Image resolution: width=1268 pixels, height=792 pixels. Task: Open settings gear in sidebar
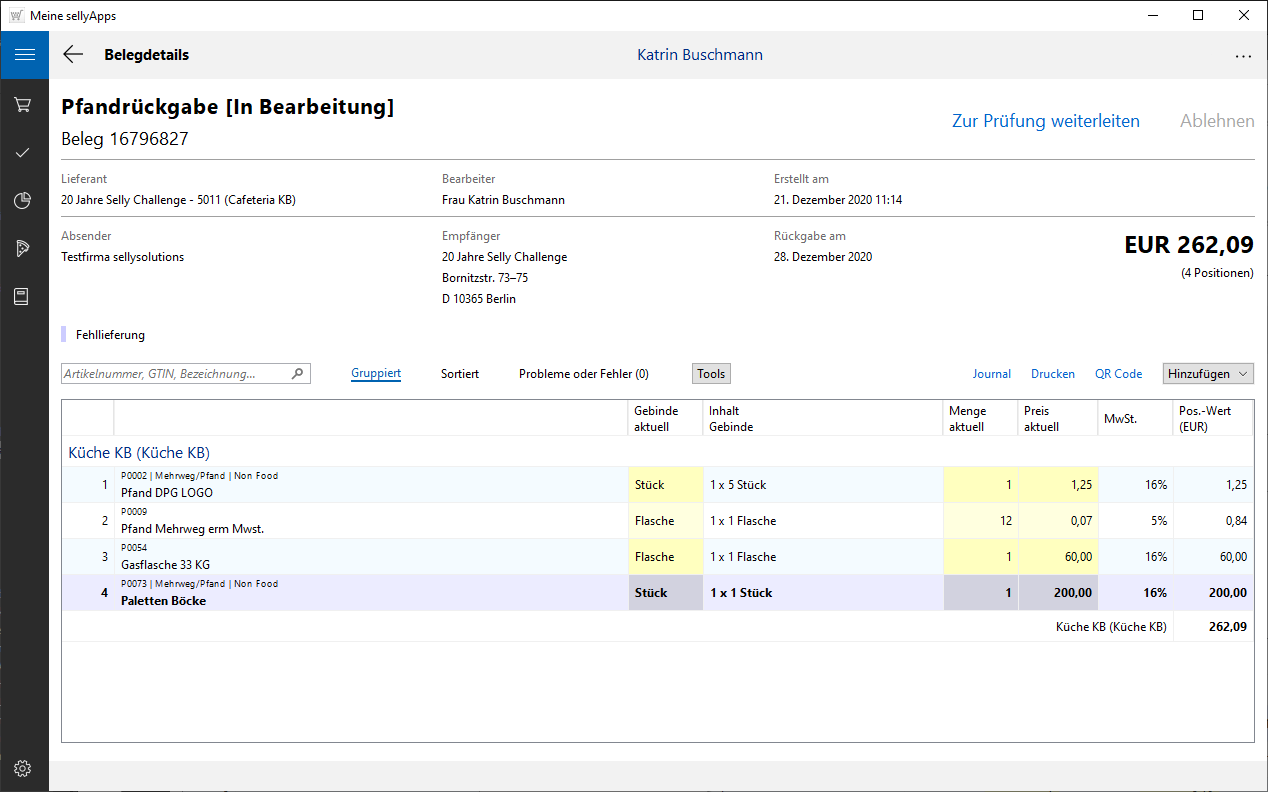pyautogui.click(x=23, y=768)
